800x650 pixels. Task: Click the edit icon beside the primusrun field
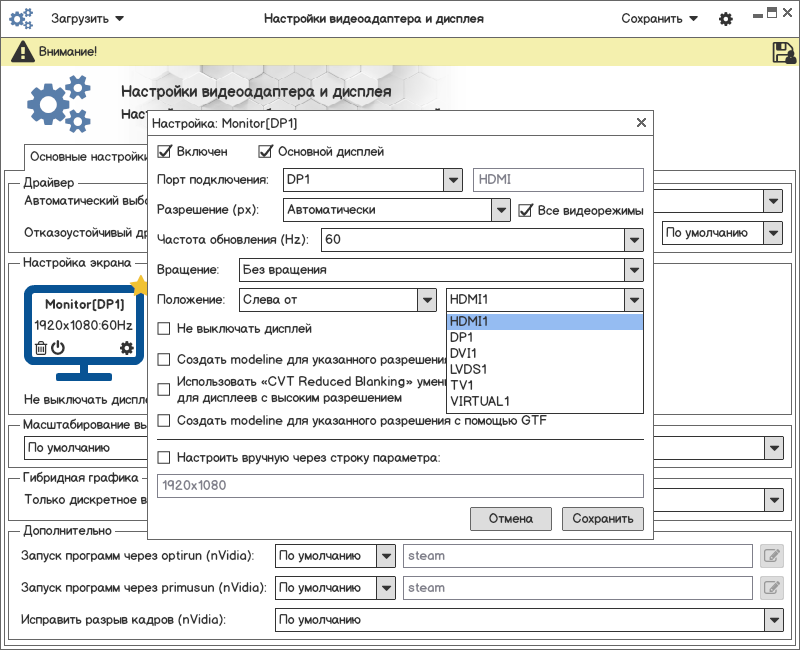(x=771, y=588)
